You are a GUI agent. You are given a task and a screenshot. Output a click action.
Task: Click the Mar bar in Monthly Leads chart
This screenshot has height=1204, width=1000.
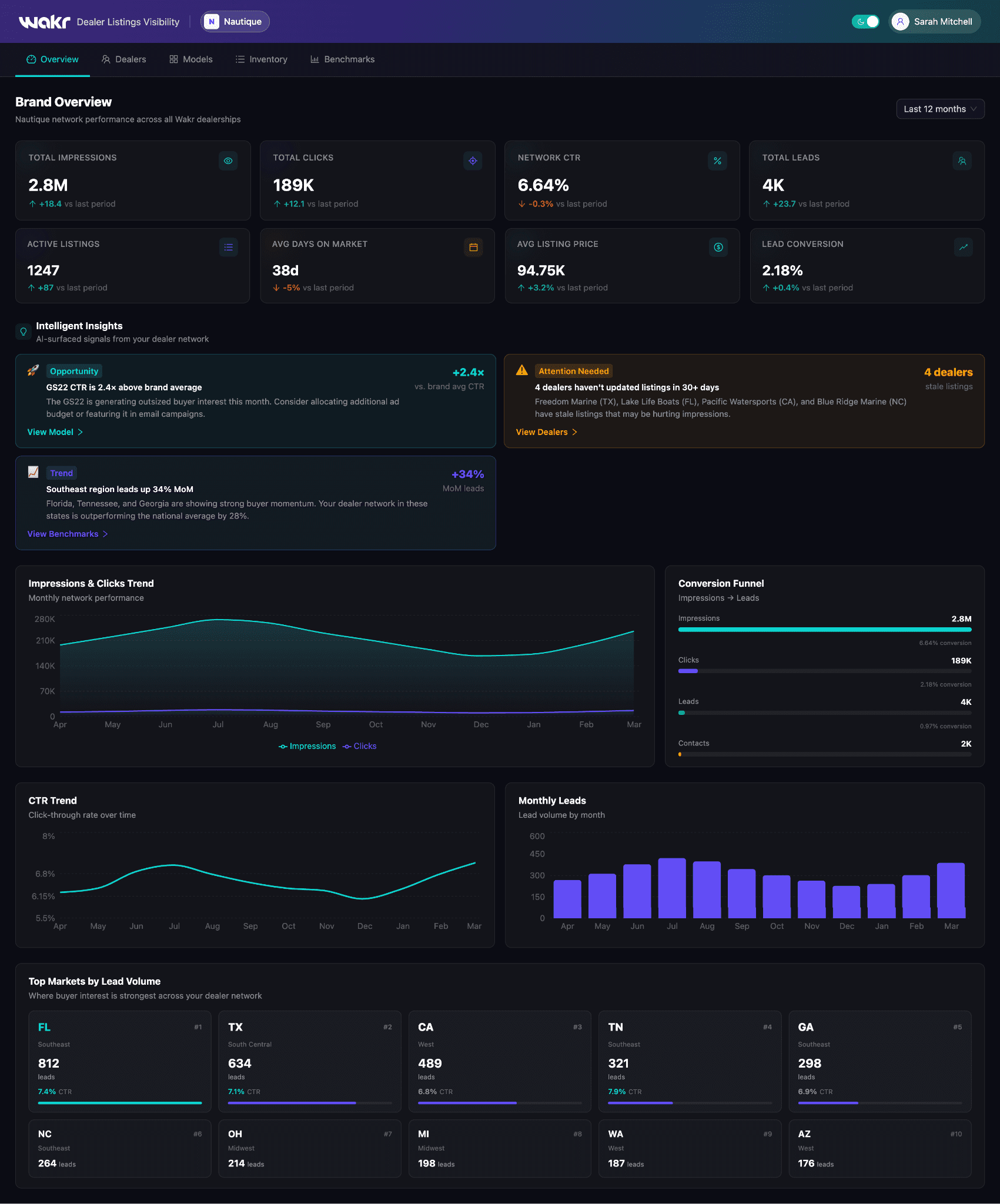pos(951,891)
